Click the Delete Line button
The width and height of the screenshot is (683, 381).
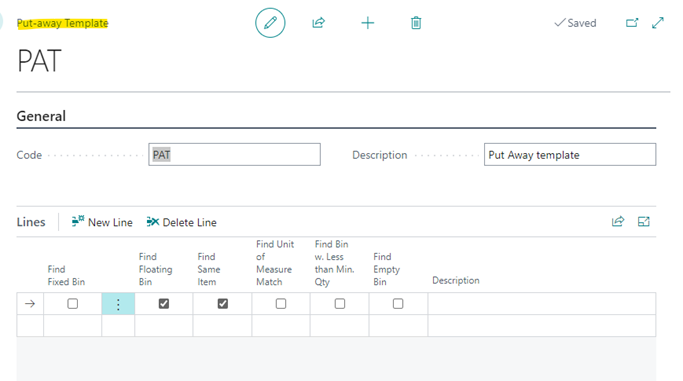(x=181, y=222)
